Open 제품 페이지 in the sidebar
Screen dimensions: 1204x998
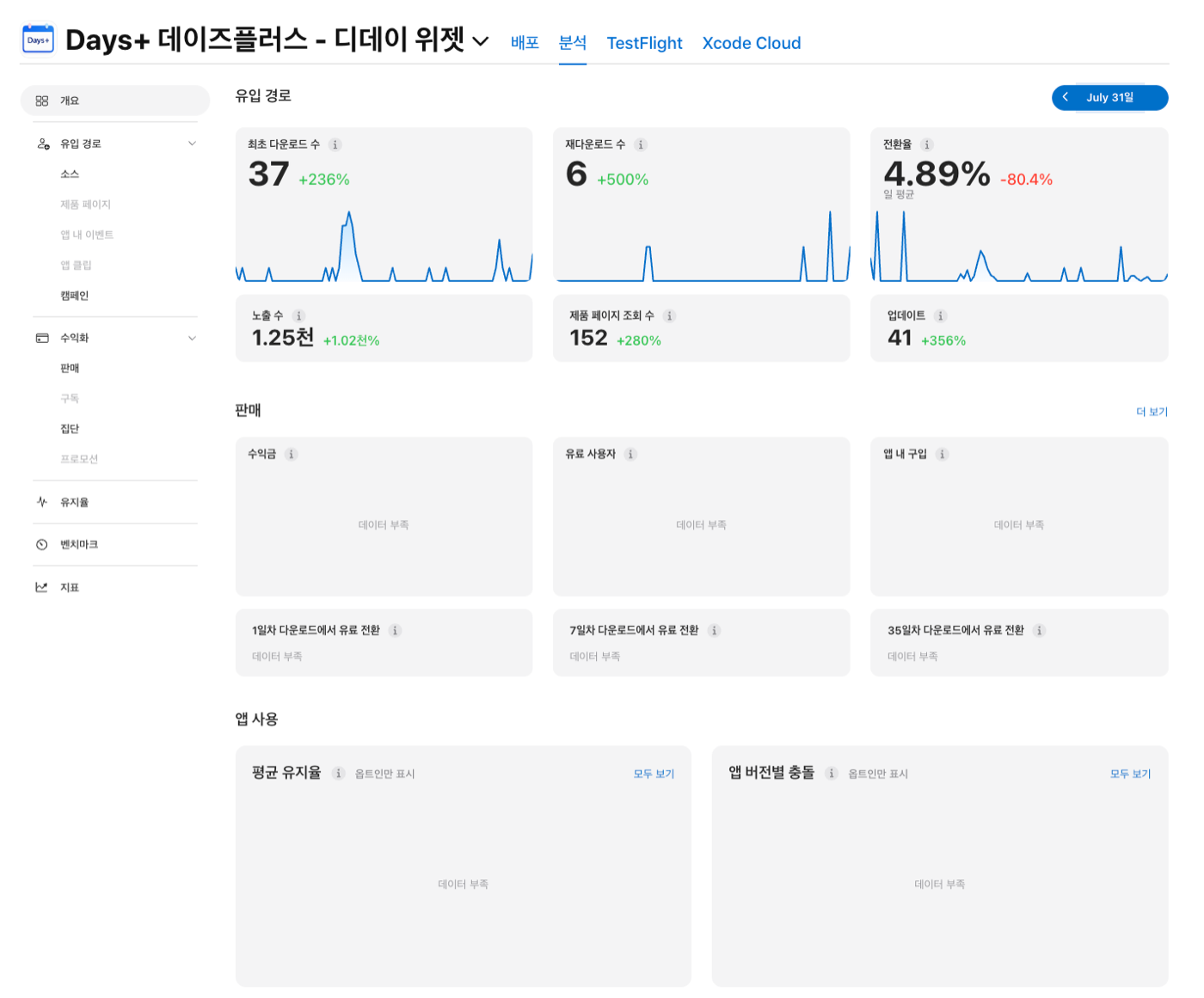pyautogui.click(x=85, y=205)
